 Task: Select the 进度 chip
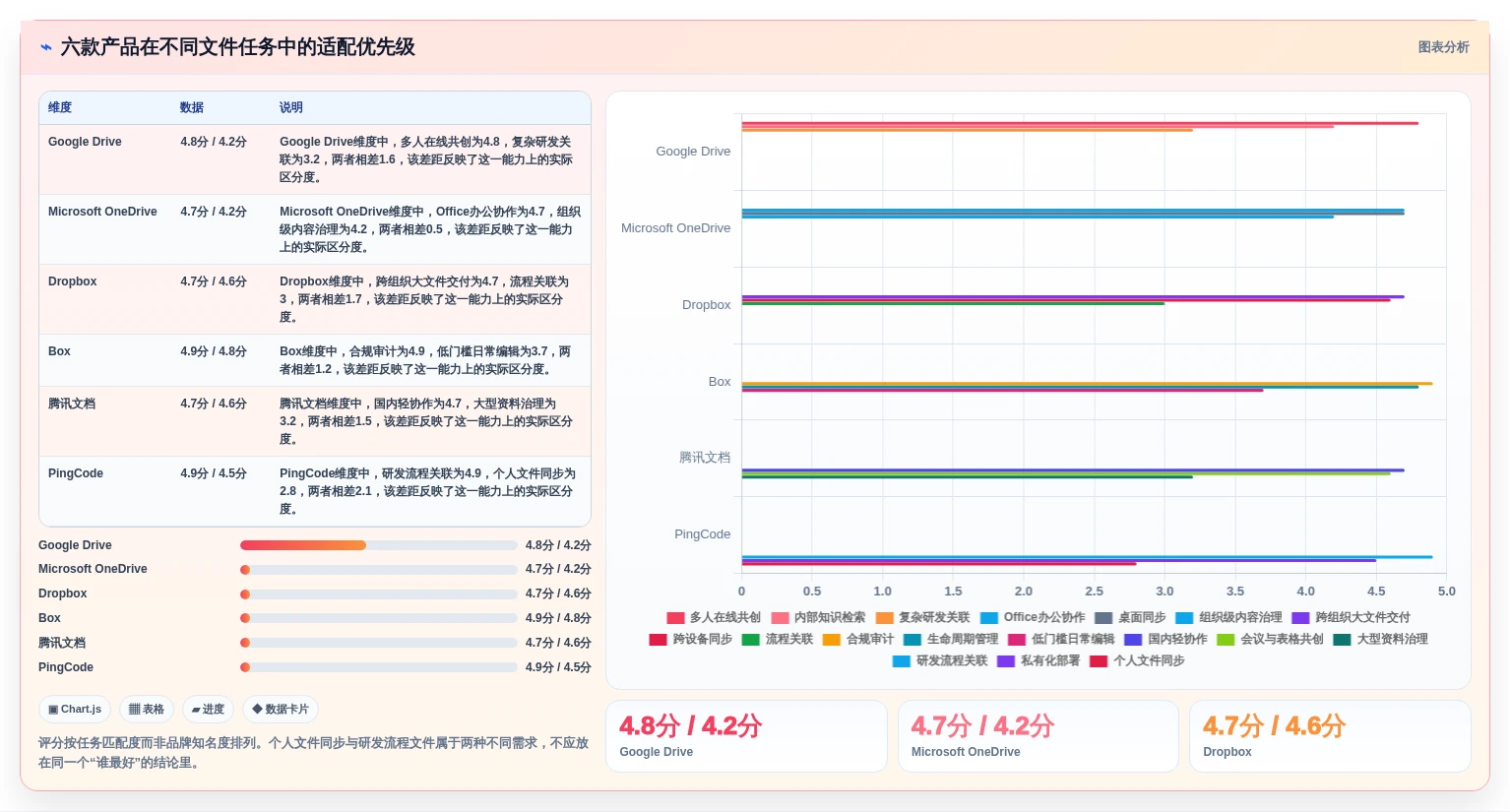click(x=208, y=709)
